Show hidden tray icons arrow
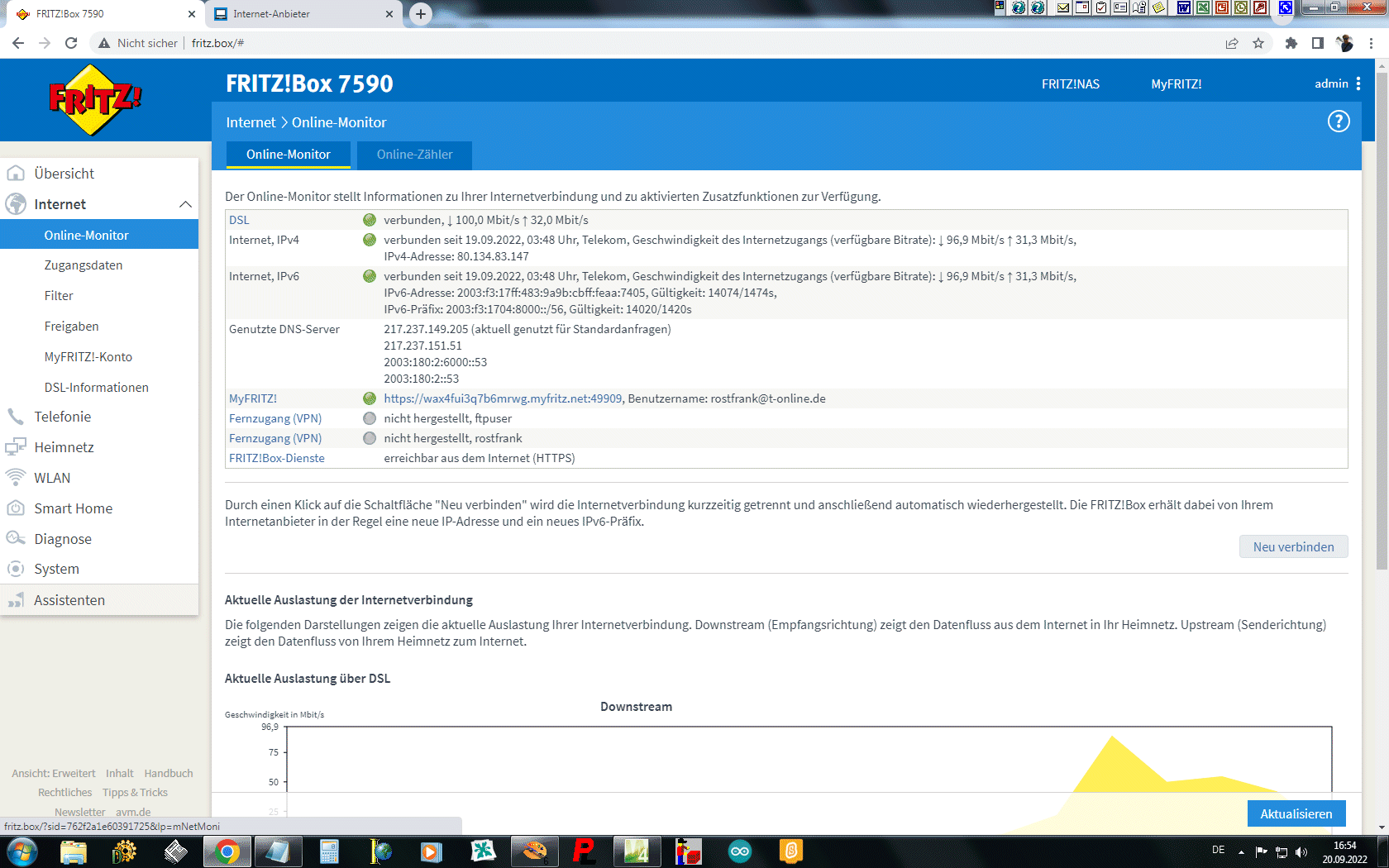 point(1241,852)
